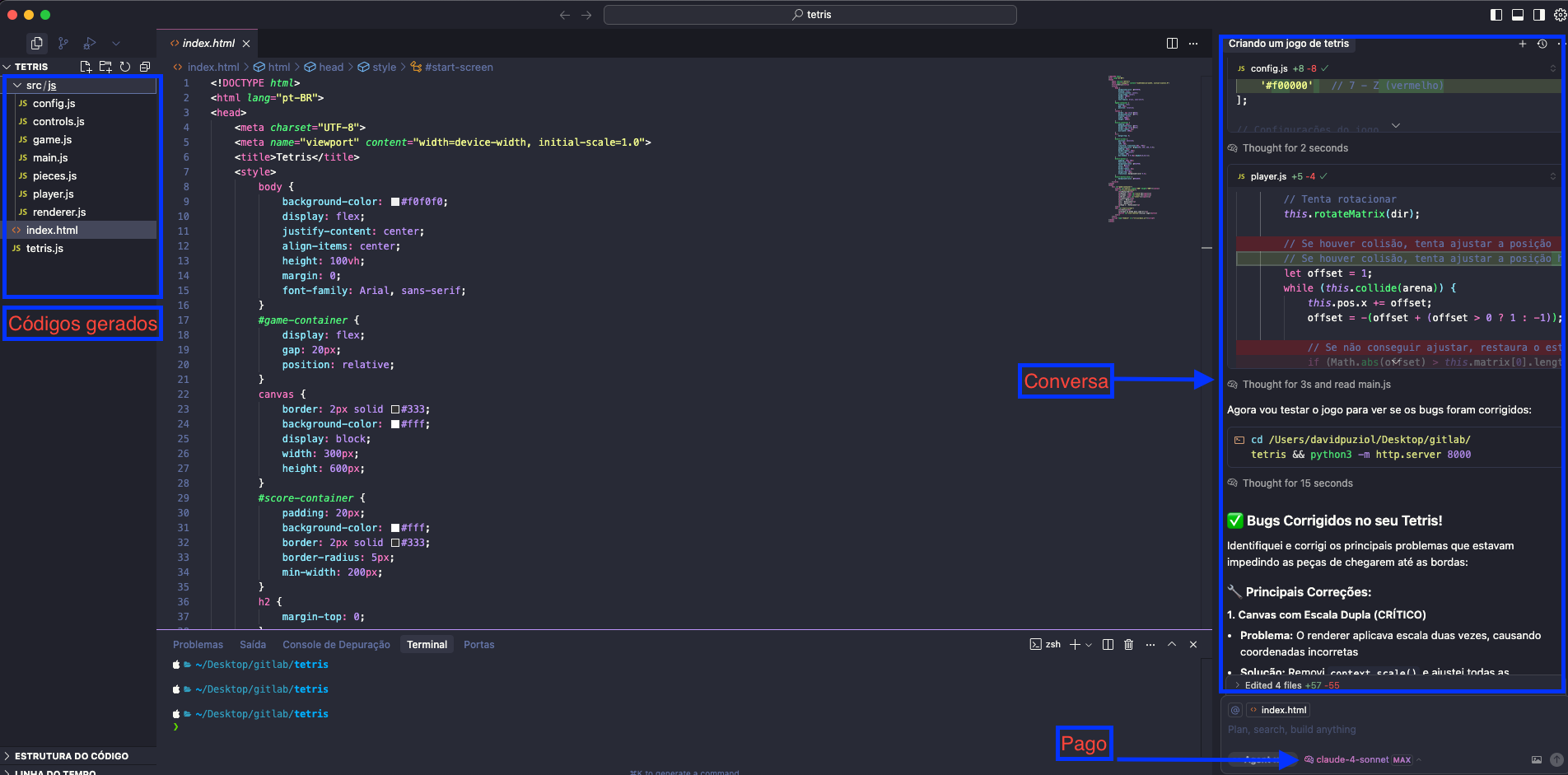Split the editor to the right
The width and height of the screenshot is (1568, 775).
(1172, 44)
